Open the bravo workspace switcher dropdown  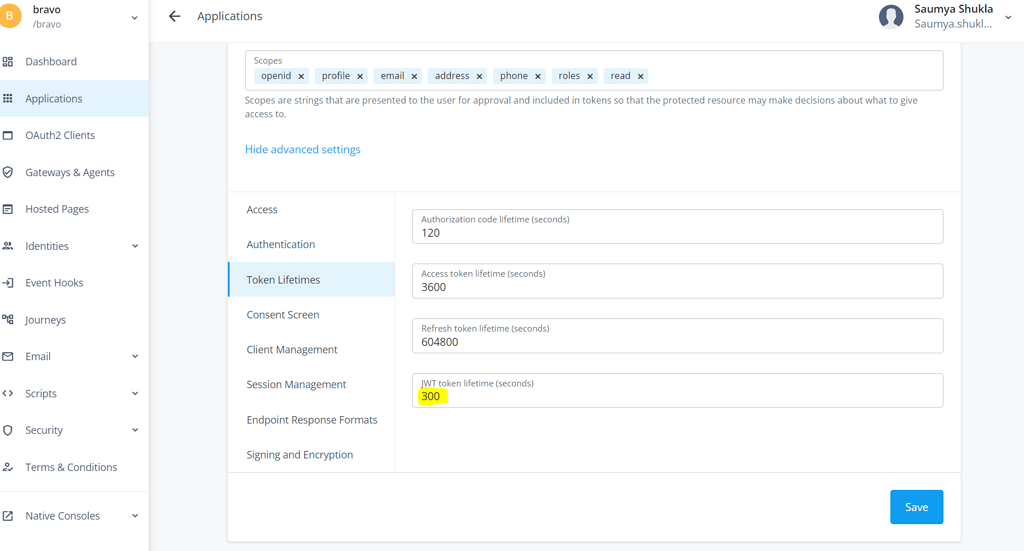[135, 17]
